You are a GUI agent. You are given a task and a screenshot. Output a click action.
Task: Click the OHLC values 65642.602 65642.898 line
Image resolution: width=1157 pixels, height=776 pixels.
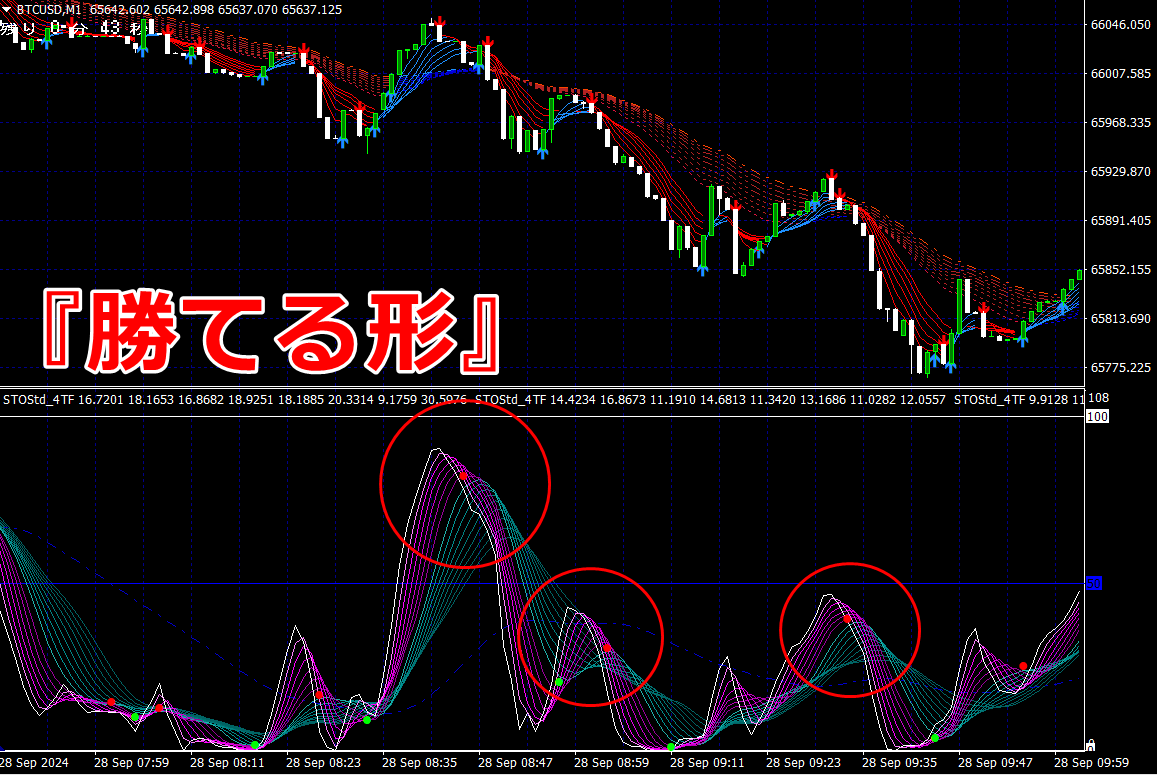click(x=216, y=10)
